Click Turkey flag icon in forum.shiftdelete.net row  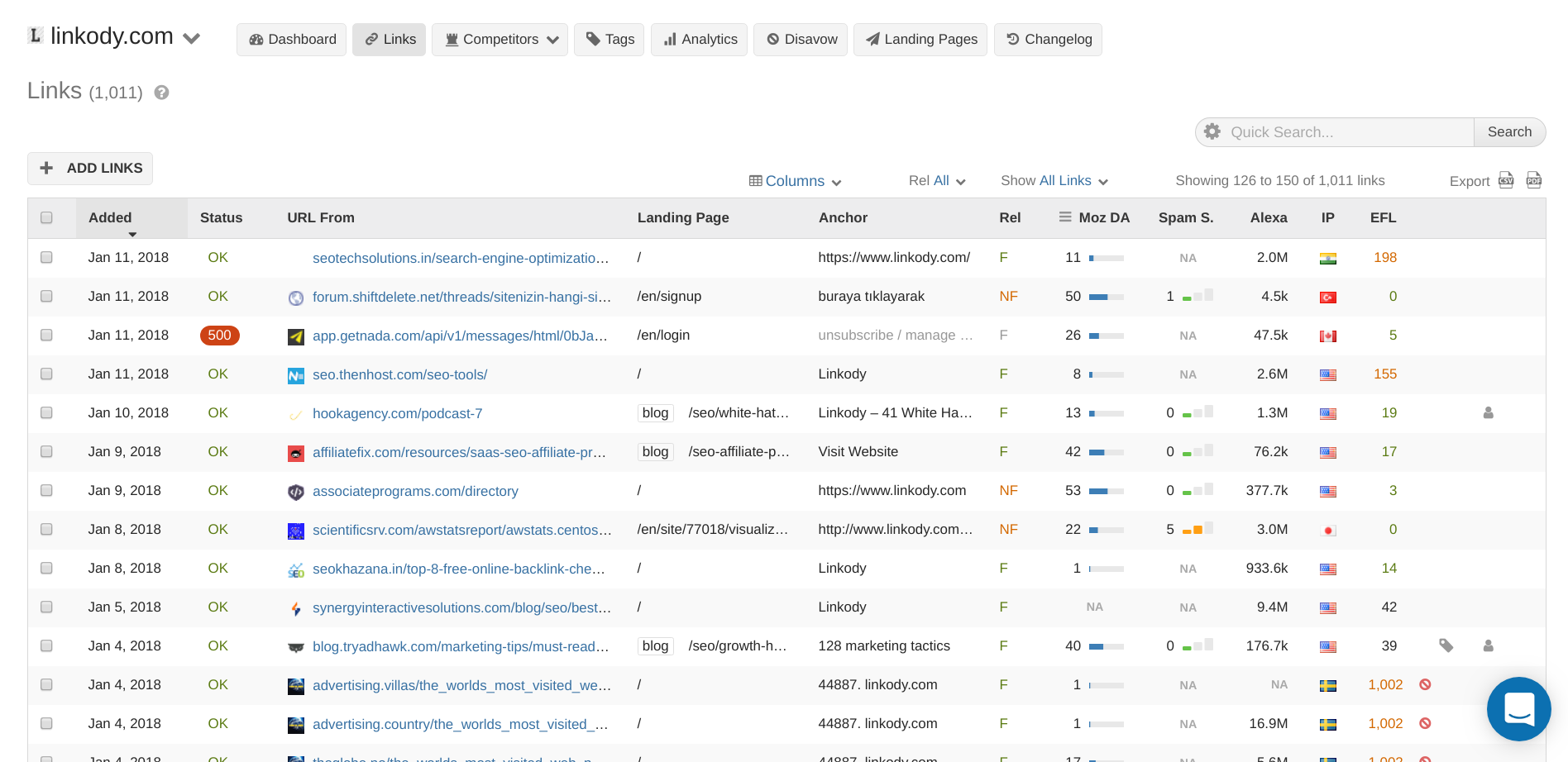tap(1328, 297)
